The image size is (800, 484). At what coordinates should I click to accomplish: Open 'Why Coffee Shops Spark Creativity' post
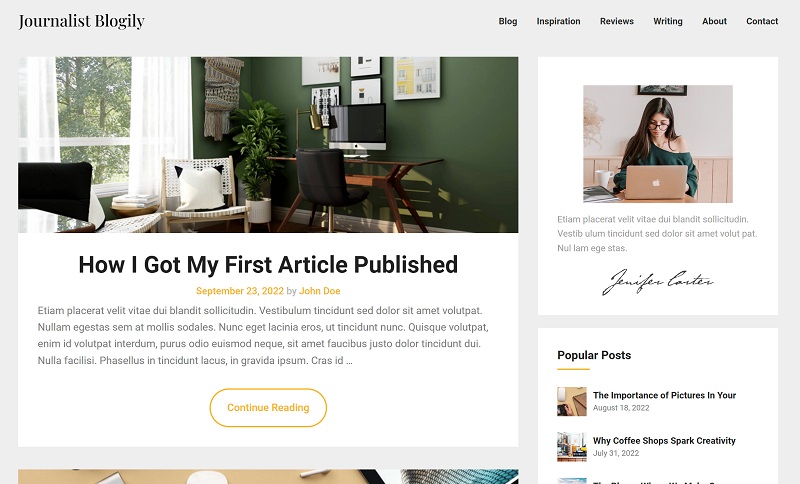pos(664,441)
